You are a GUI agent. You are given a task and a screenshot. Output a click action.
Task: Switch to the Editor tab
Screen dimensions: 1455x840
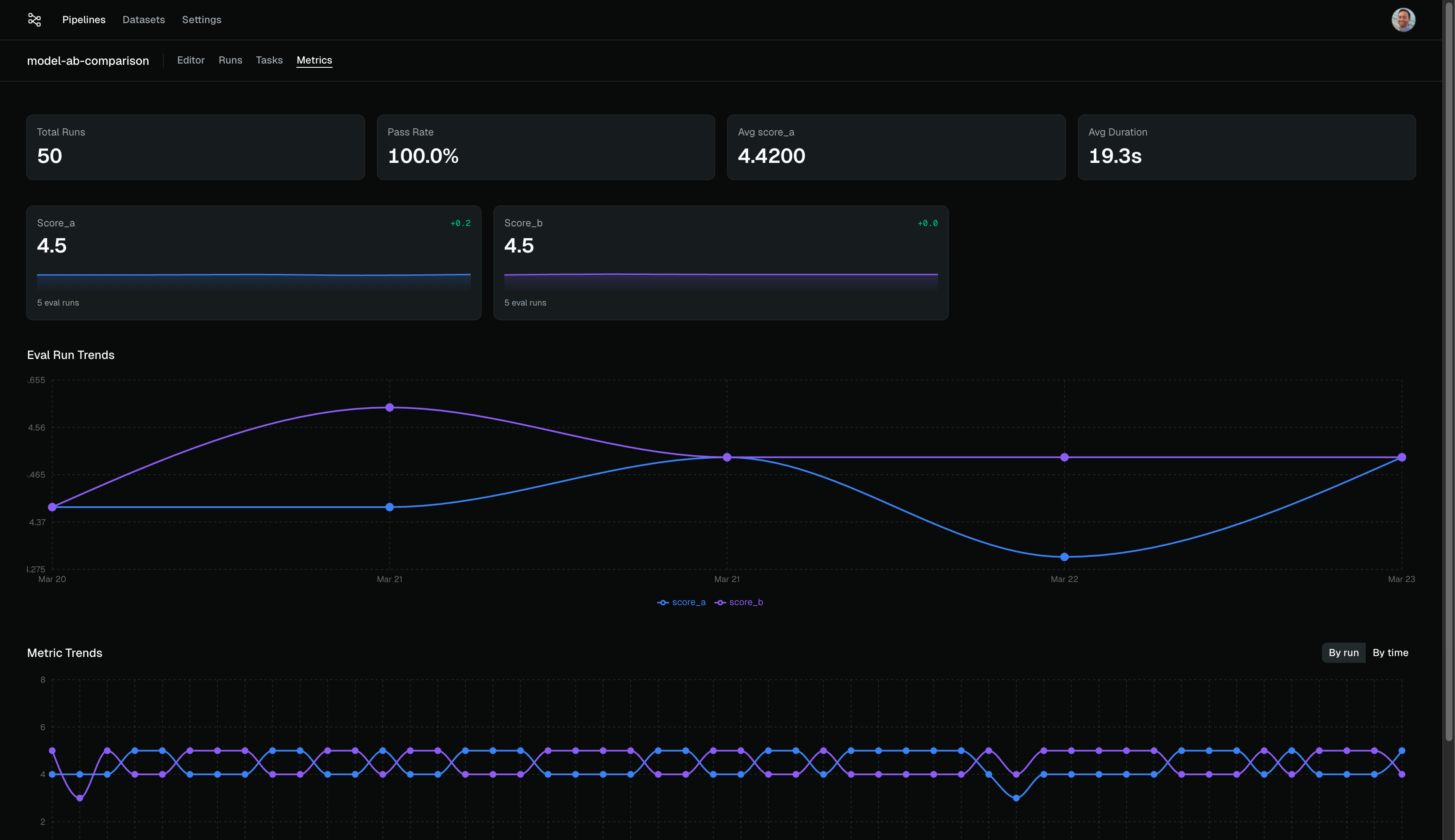[x=190, y=60]
